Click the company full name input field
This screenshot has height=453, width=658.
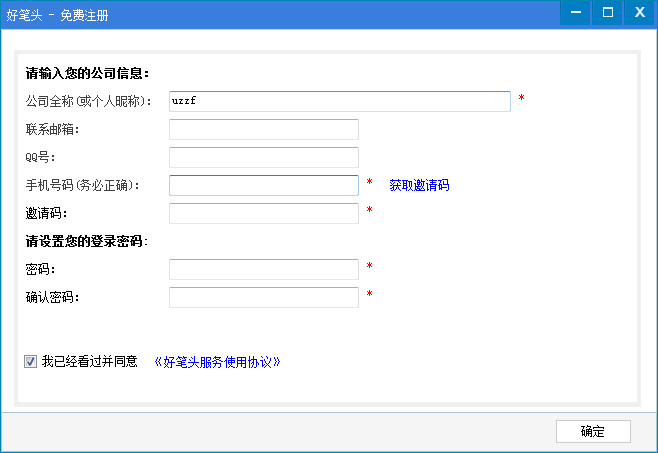(x=339, y=101)
